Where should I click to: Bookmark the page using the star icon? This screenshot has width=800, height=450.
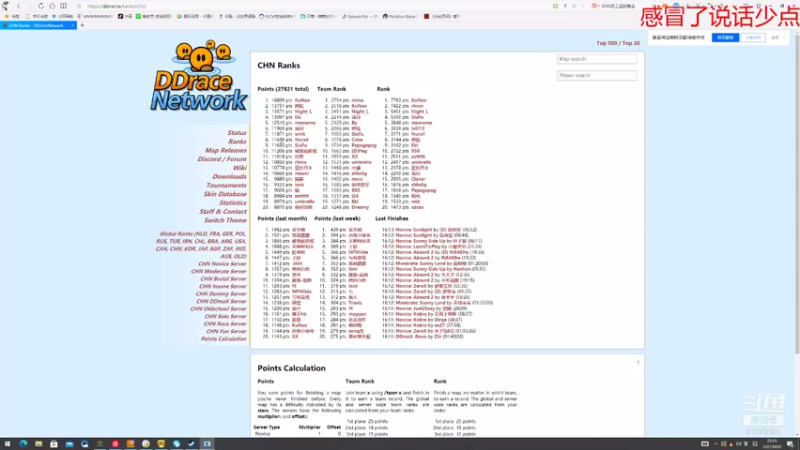pyautogui.click(x=79, y=6)
